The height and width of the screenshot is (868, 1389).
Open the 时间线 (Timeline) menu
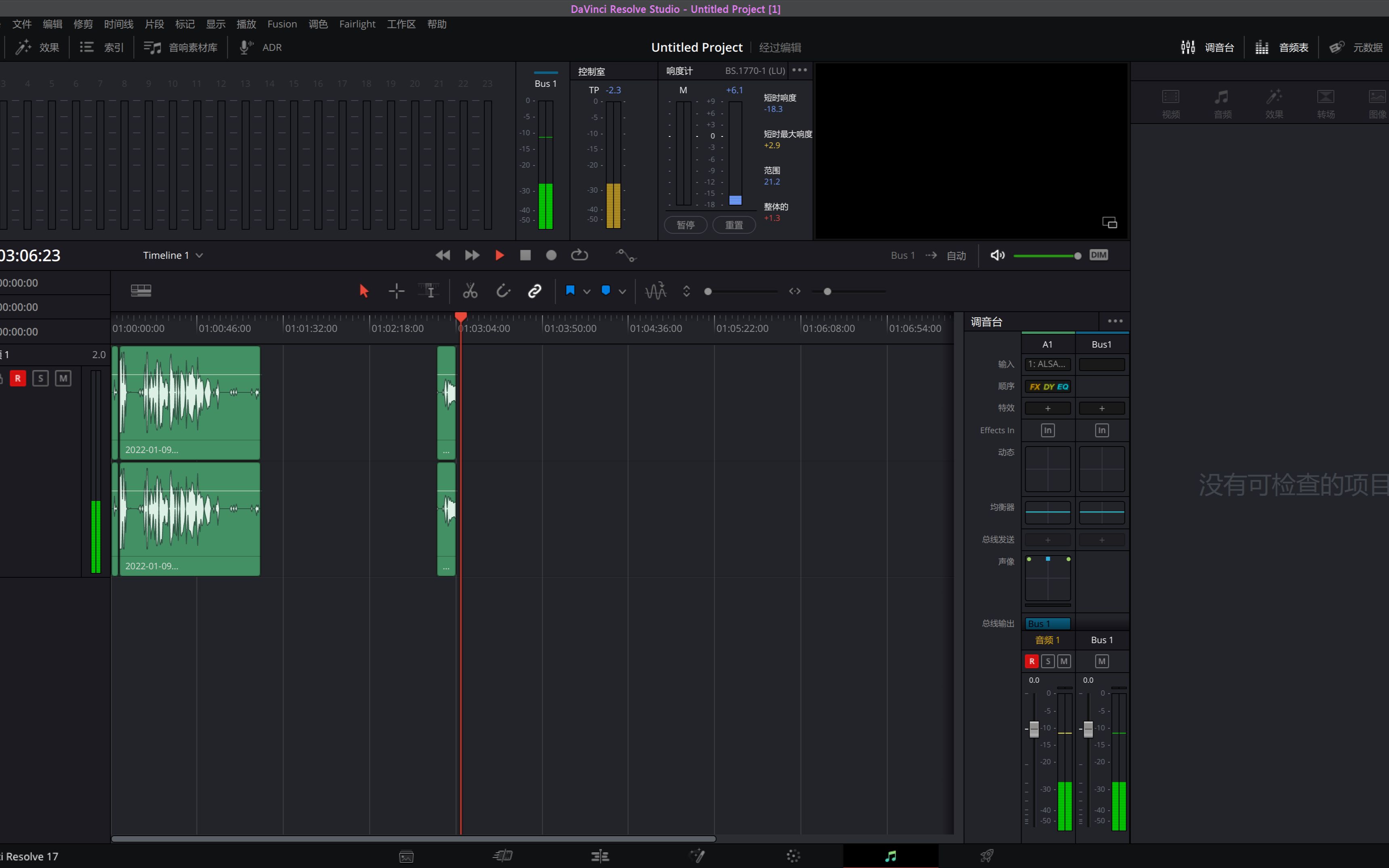click(x=118, y=24)
